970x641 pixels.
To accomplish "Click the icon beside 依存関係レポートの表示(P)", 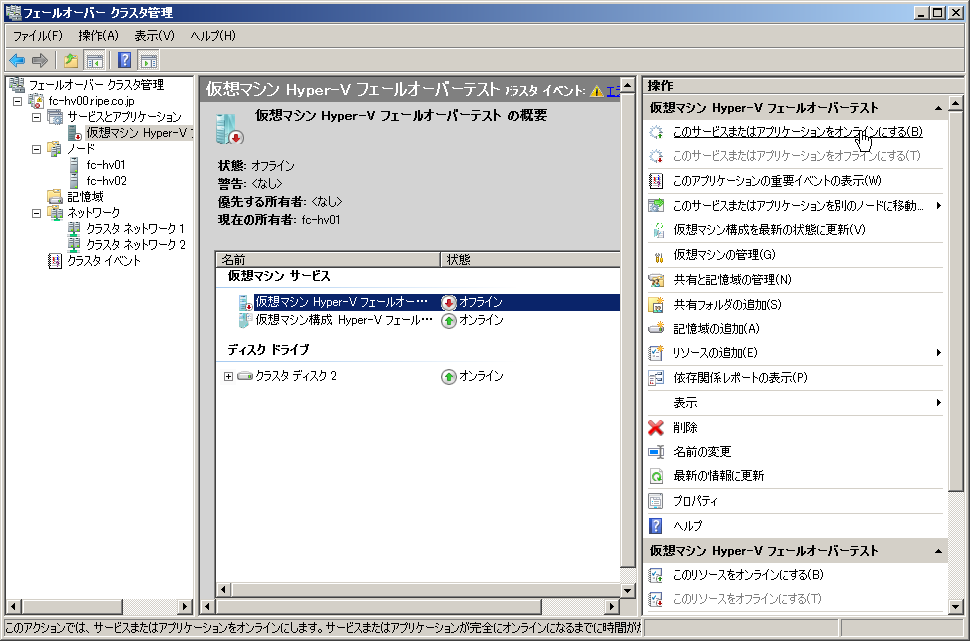I will pyautogui.click(x=656, y=377).
